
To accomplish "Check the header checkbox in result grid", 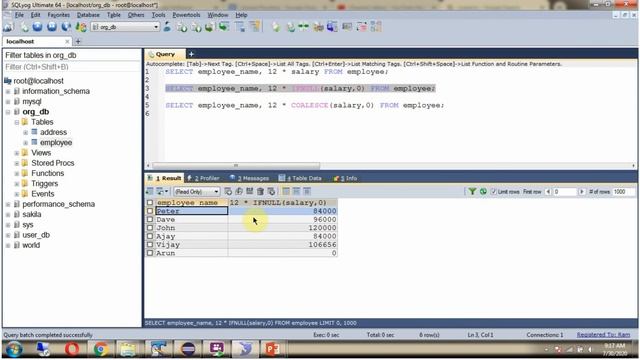I will click(x=150, y=202).
